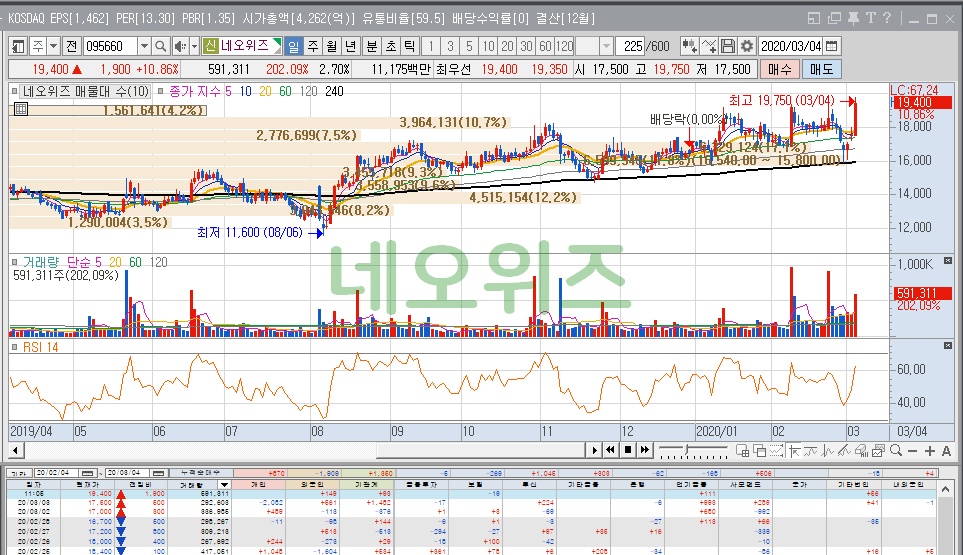
Task: Close the RSI pane with its X box
Action: coord(948,346)
